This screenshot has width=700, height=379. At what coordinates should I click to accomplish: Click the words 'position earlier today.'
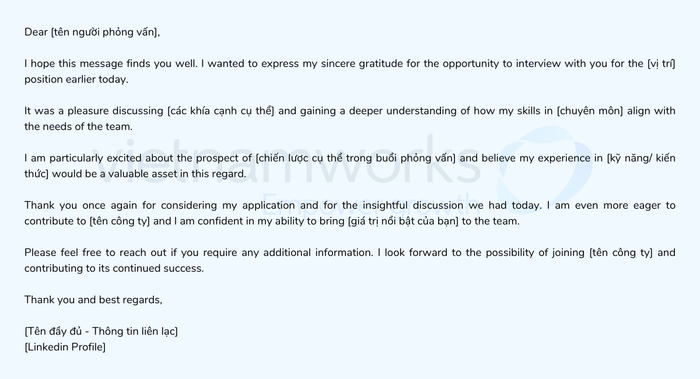pyautogui.click(x=76, y=80)
